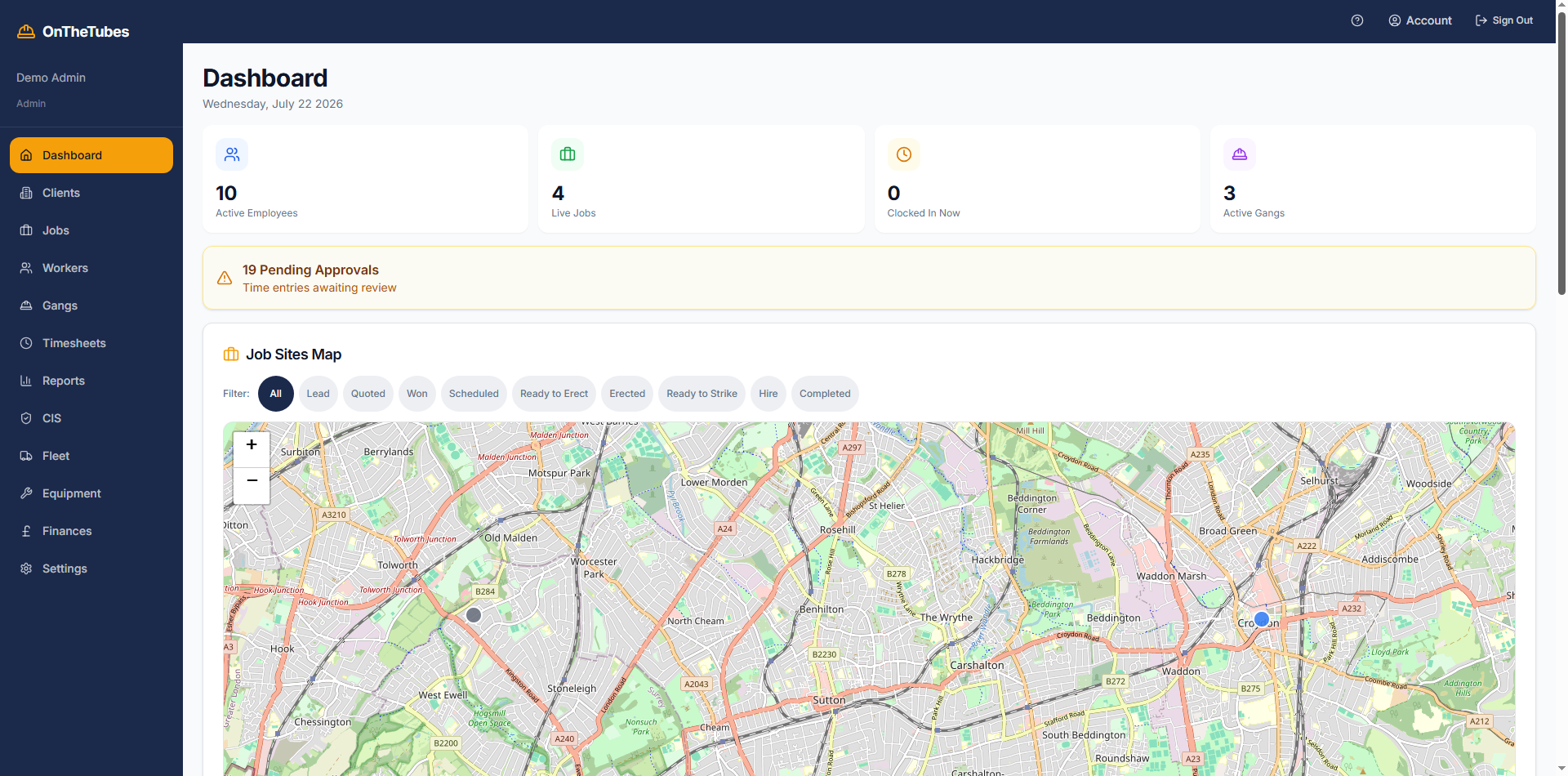1568x776 pixels.
Task: Click the CIS shield icon
Action: [x=26, y=418]
